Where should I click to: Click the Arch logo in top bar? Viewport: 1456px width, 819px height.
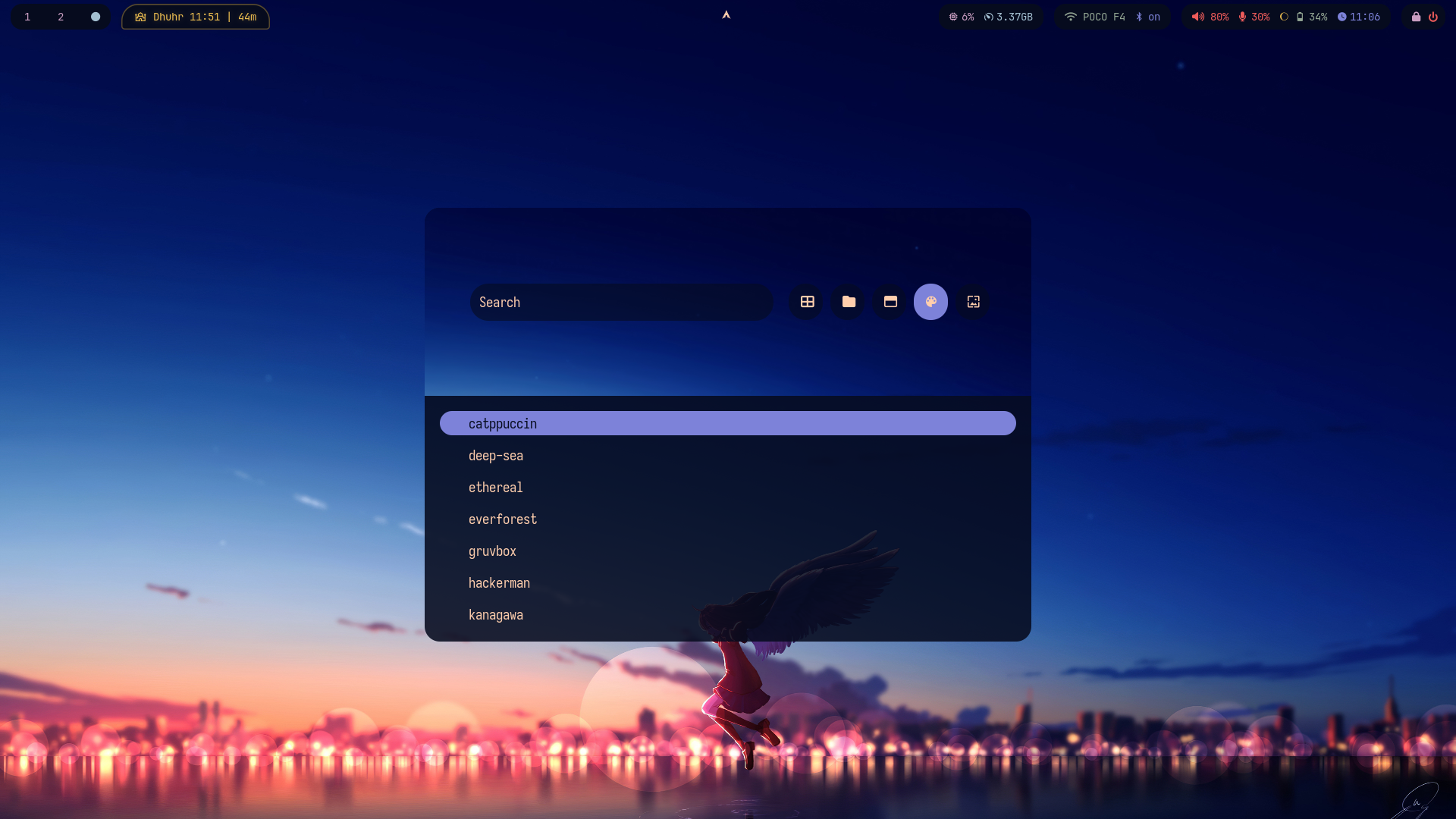[x=726, y=15]
